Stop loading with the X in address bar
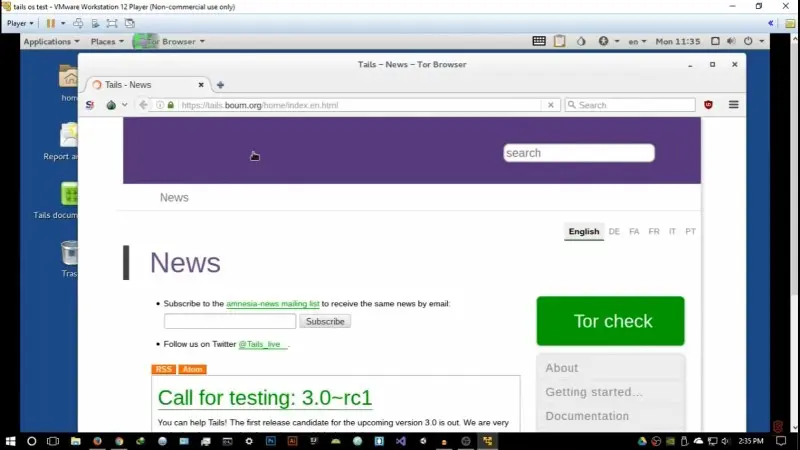800x450 pixels. tap(551, 105)
